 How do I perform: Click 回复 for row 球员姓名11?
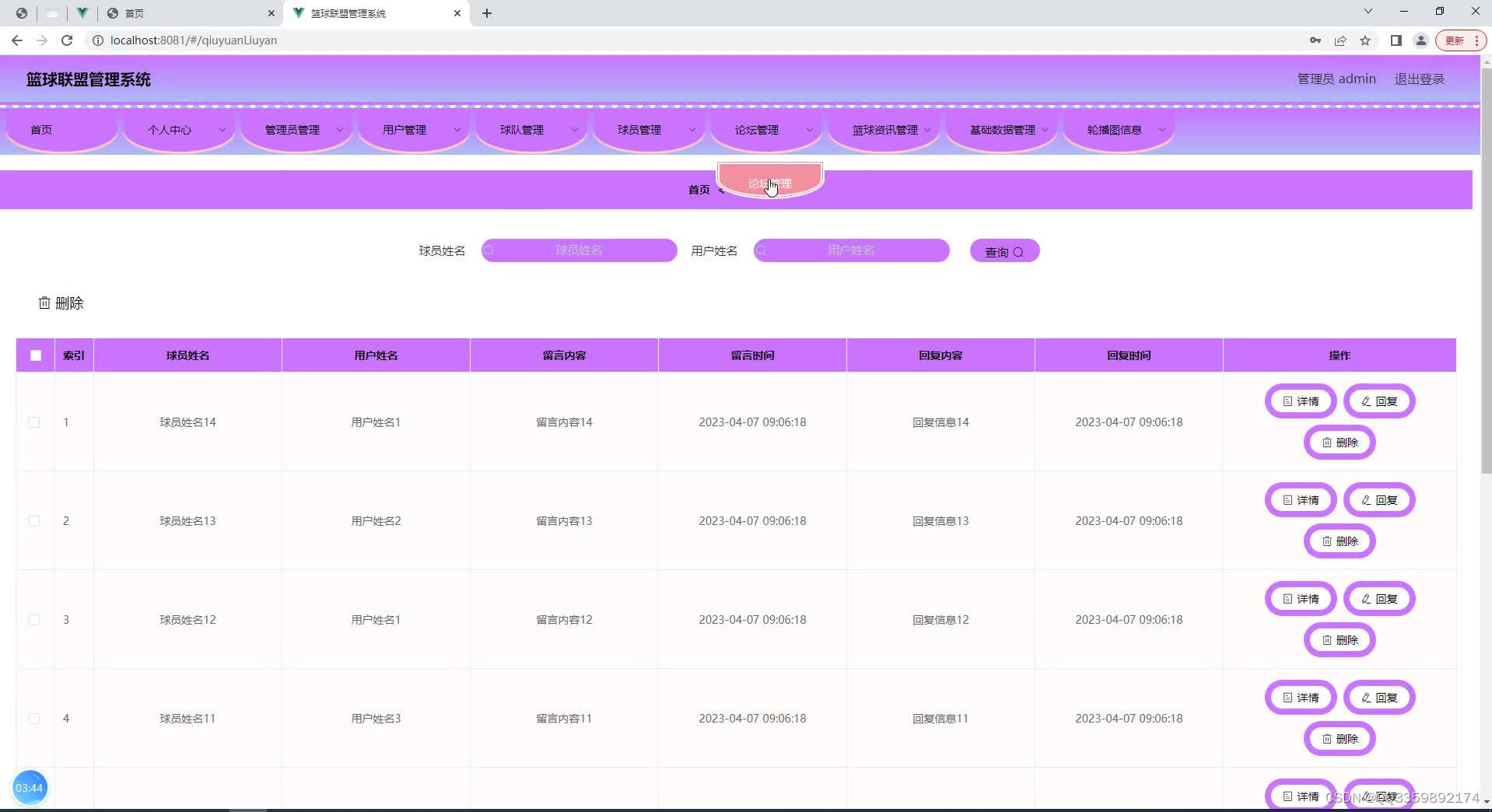(x=1379, y=698)
